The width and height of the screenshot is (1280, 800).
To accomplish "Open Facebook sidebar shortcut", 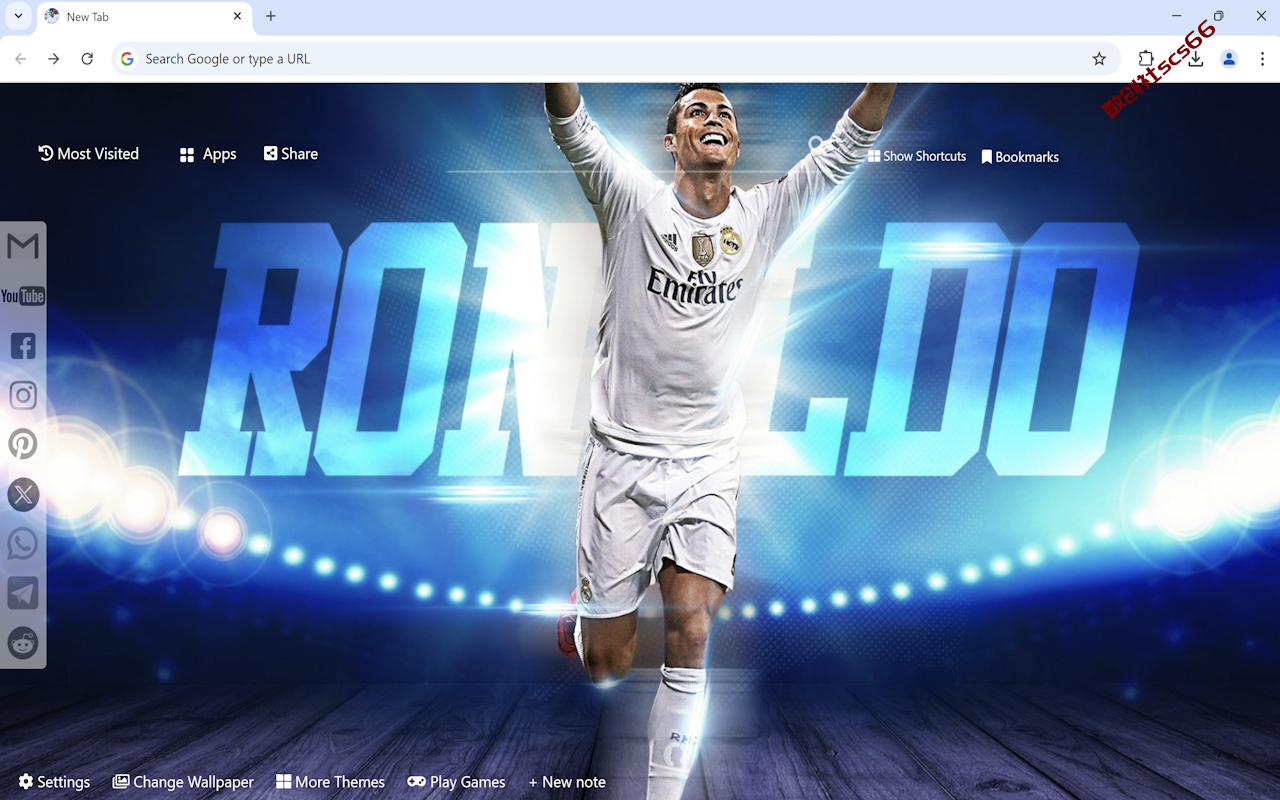I will click(23, 346).
